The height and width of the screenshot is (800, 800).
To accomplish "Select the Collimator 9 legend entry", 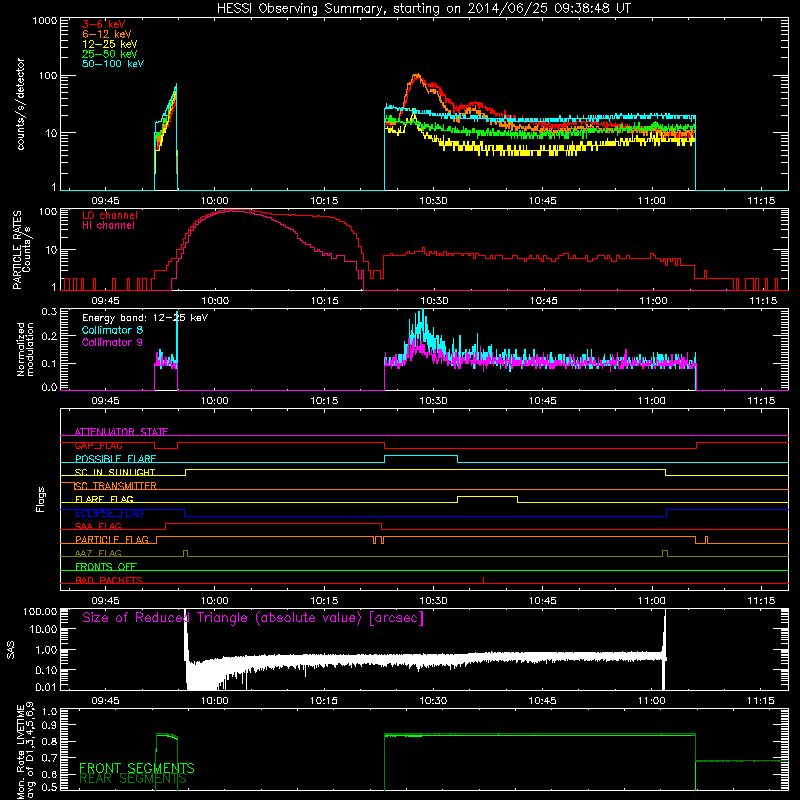I will (112, 342).
